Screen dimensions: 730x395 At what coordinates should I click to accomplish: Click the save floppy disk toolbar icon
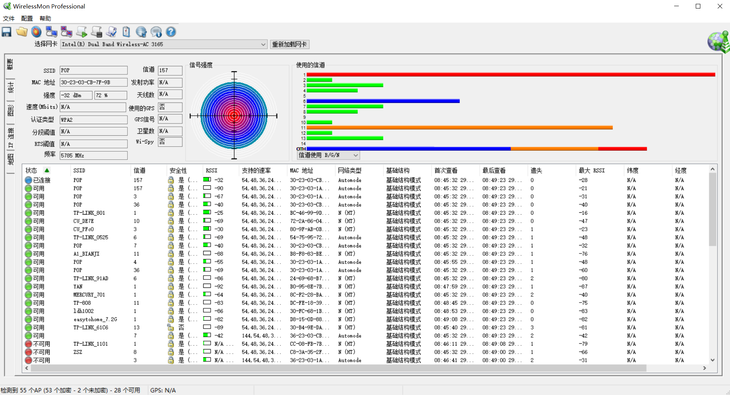7,32
